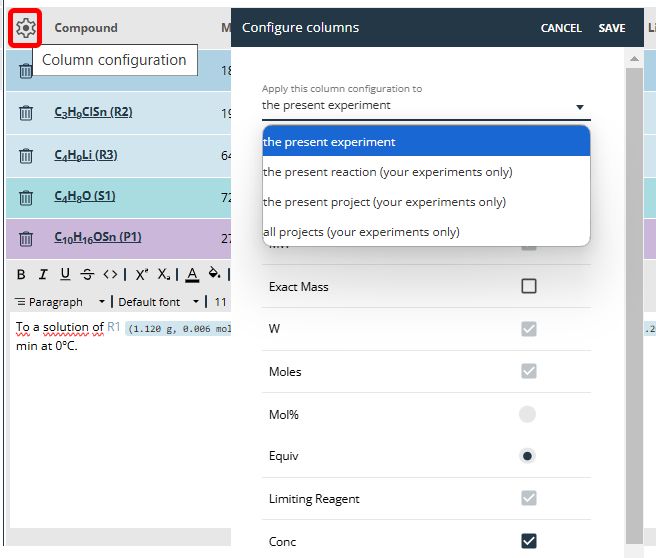656x558 pixels.
Task: Open the fill background color tool
Action: click(x=214, y=273)
